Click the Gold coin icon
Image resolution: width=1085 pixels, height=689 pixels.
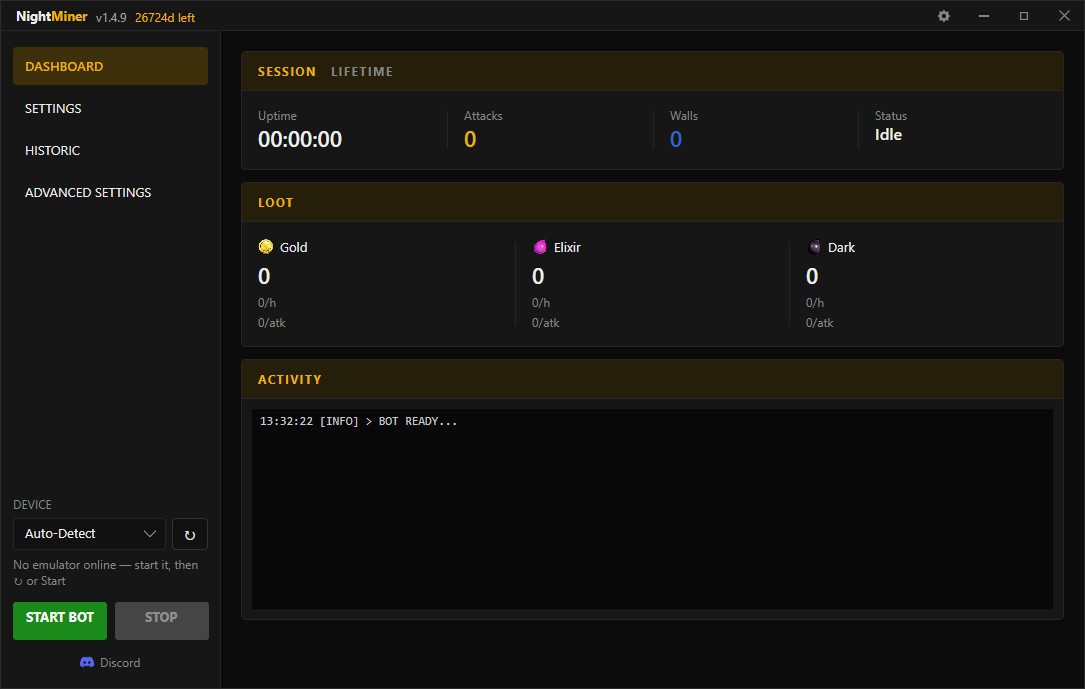coord(266,247)
